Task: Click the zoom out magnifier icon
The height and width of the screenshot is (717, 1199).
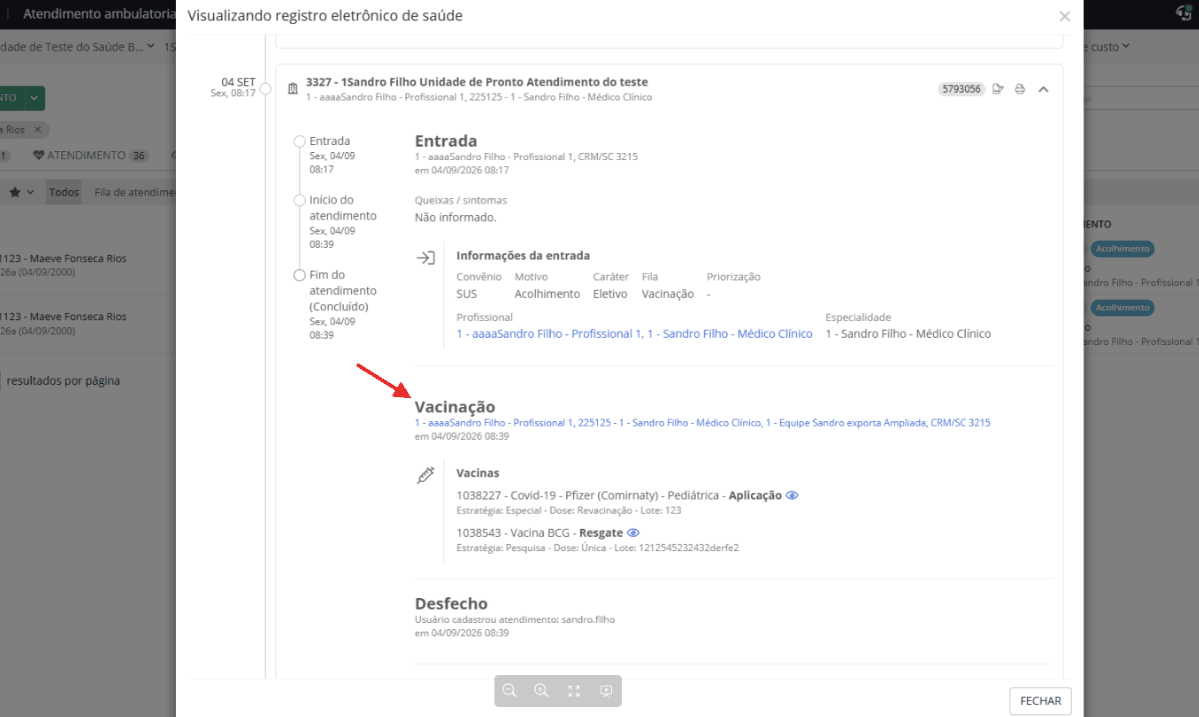Action: 509,690
